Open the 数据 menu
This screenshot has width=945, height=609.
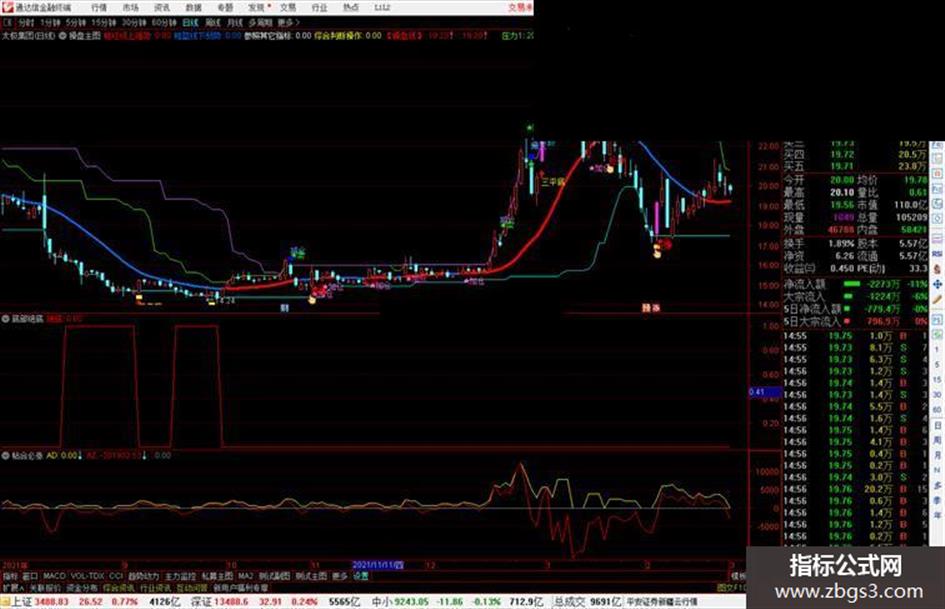click(x=193, y=8)
